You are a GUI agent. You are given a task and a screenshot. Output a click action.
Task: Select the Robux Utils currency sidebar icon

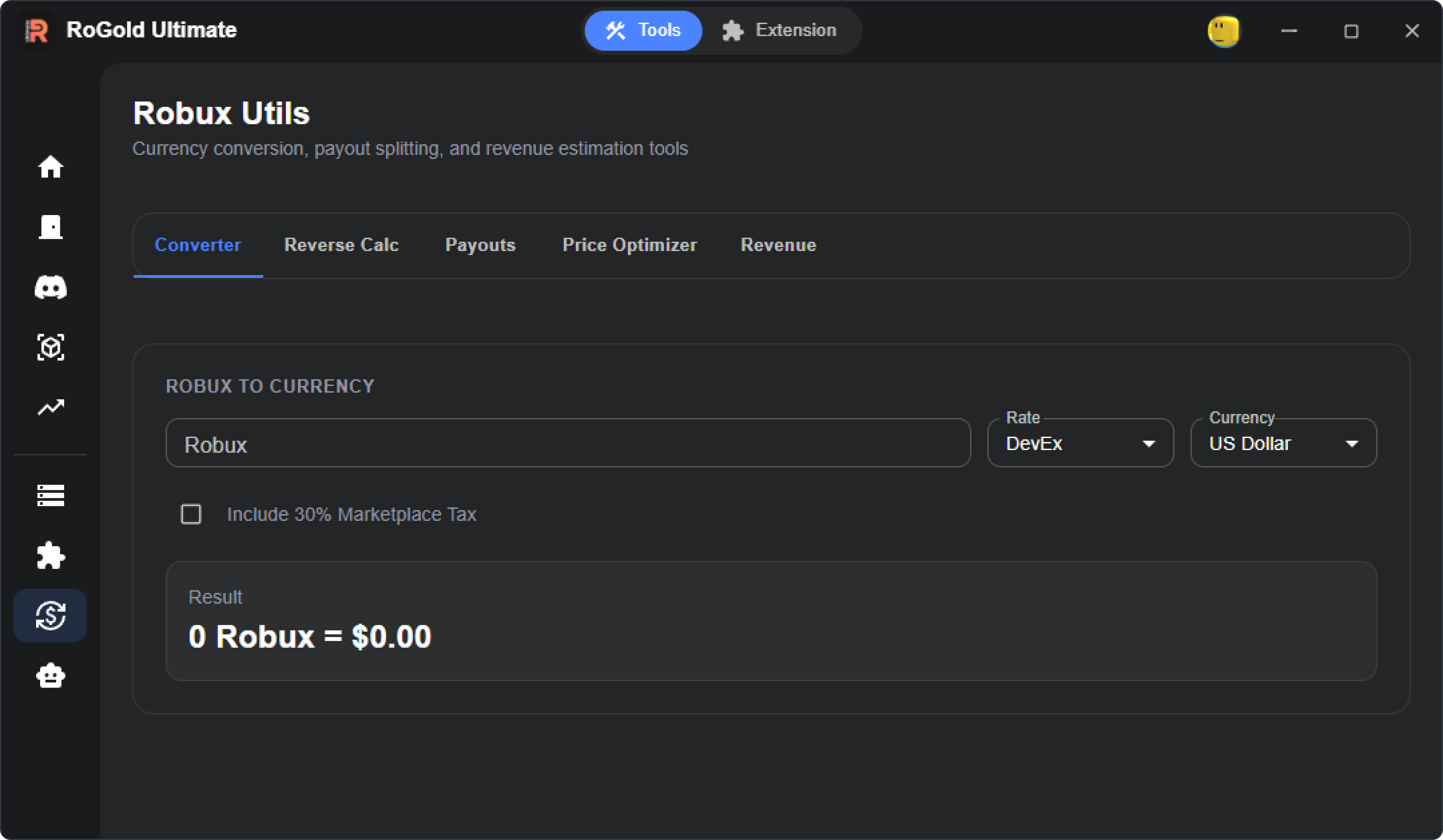tap(50, 616)
